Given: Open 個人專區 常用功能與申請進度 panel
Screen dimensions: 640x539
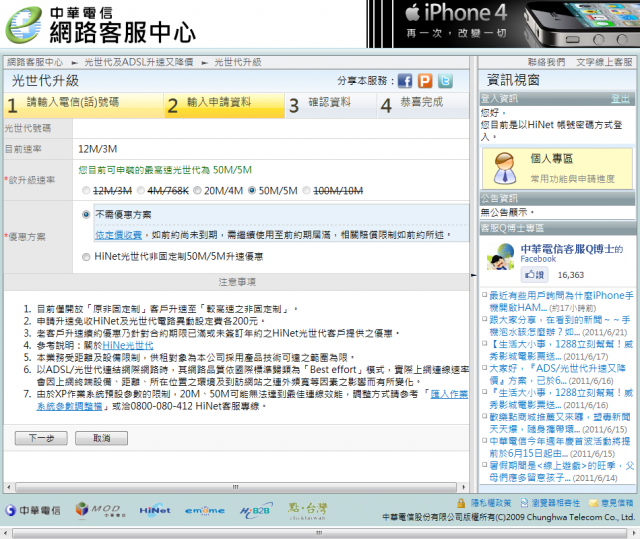Looking at the screenshot, I should pos(558,168).
